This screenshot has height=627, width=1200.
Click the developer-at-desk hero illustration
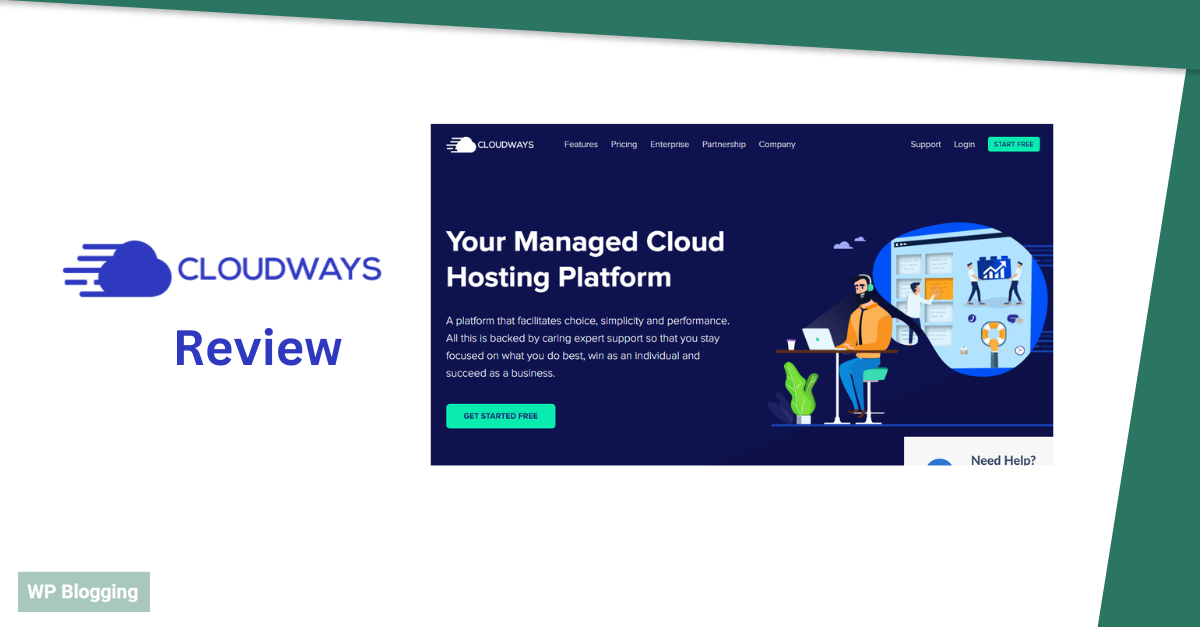coord(910,325)
